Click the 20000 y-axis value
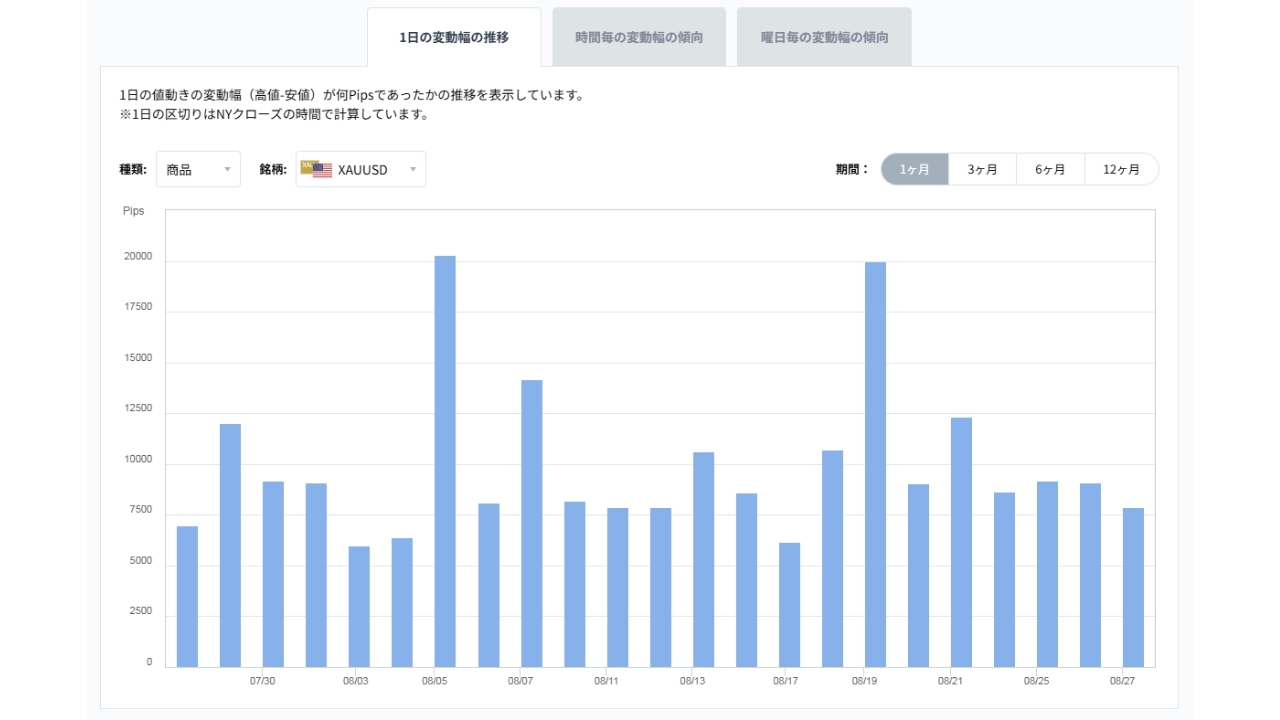This screenshot has height=720, width=1280. 136,256
